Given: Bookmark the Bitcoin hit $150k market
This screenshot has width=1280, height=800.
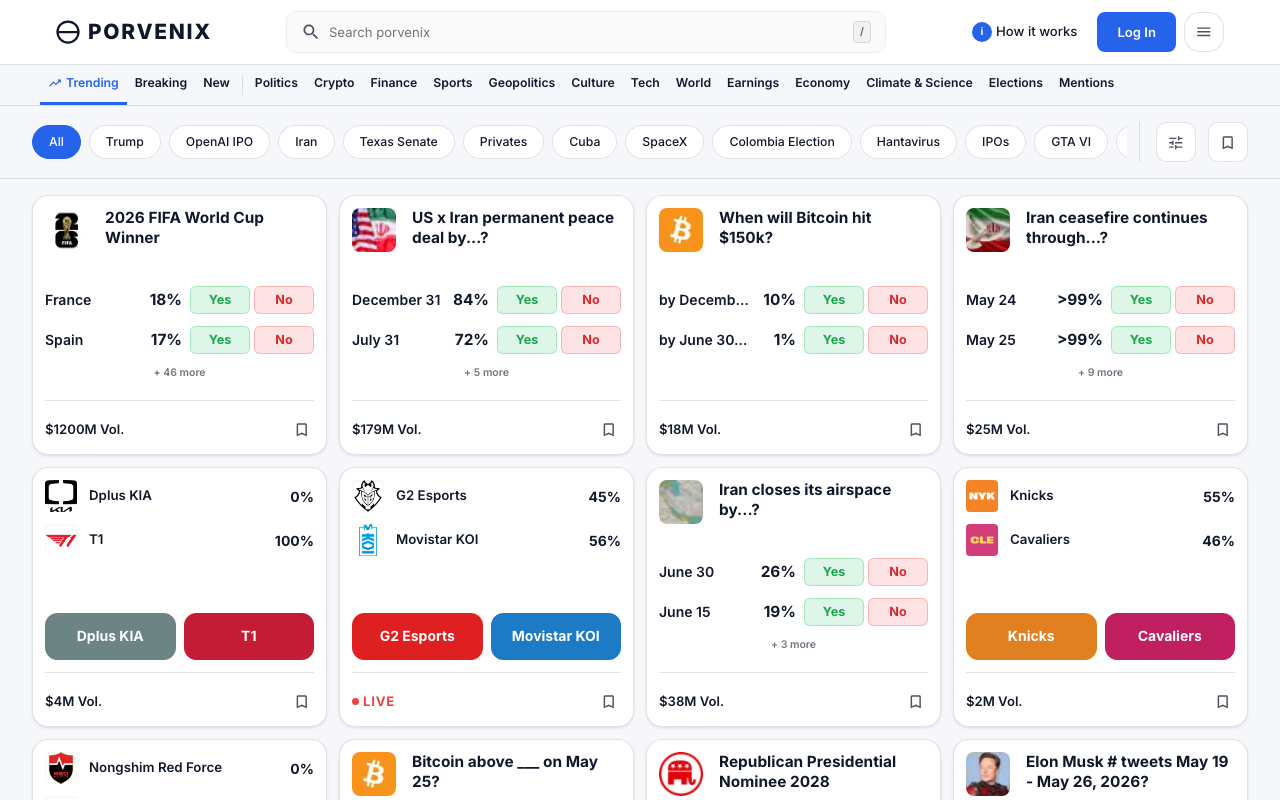Looking at the screenshot, I should (916, 429).
